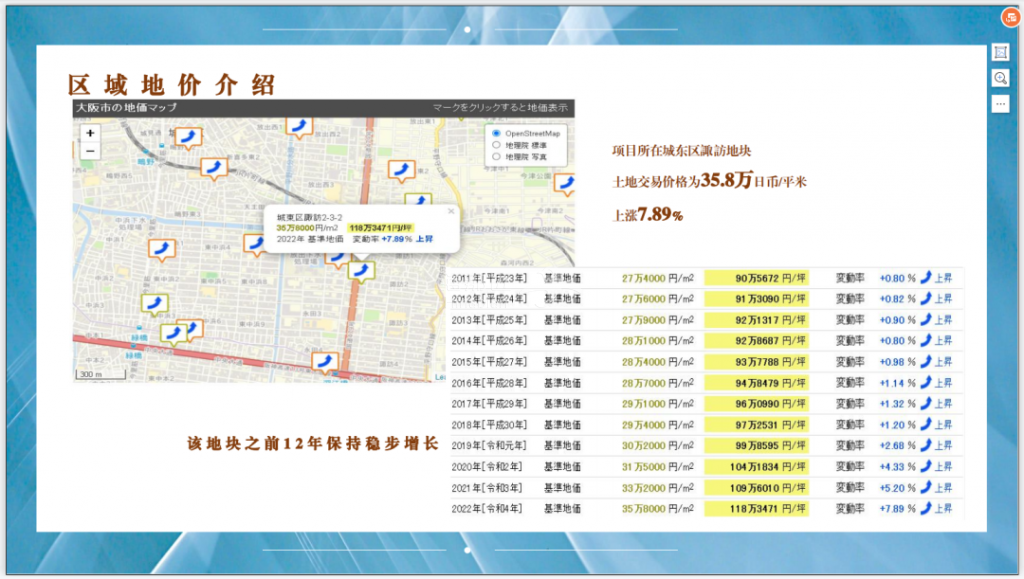1024x579 pixels.
Task: Switch to 地理院 写真 map layer
Action: click(497, 157)
